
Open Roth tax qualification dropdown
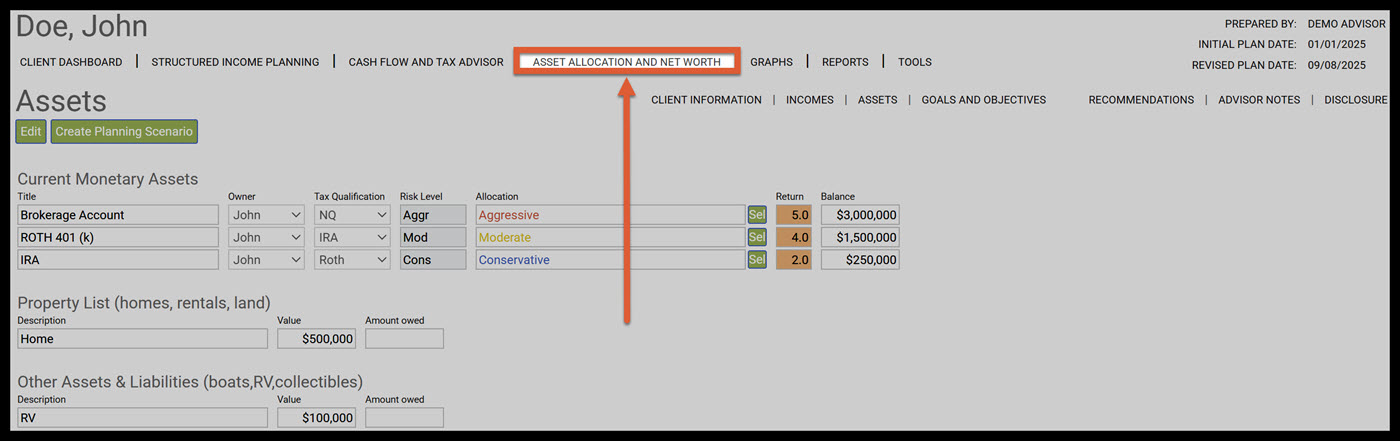(x=352, y=260)
